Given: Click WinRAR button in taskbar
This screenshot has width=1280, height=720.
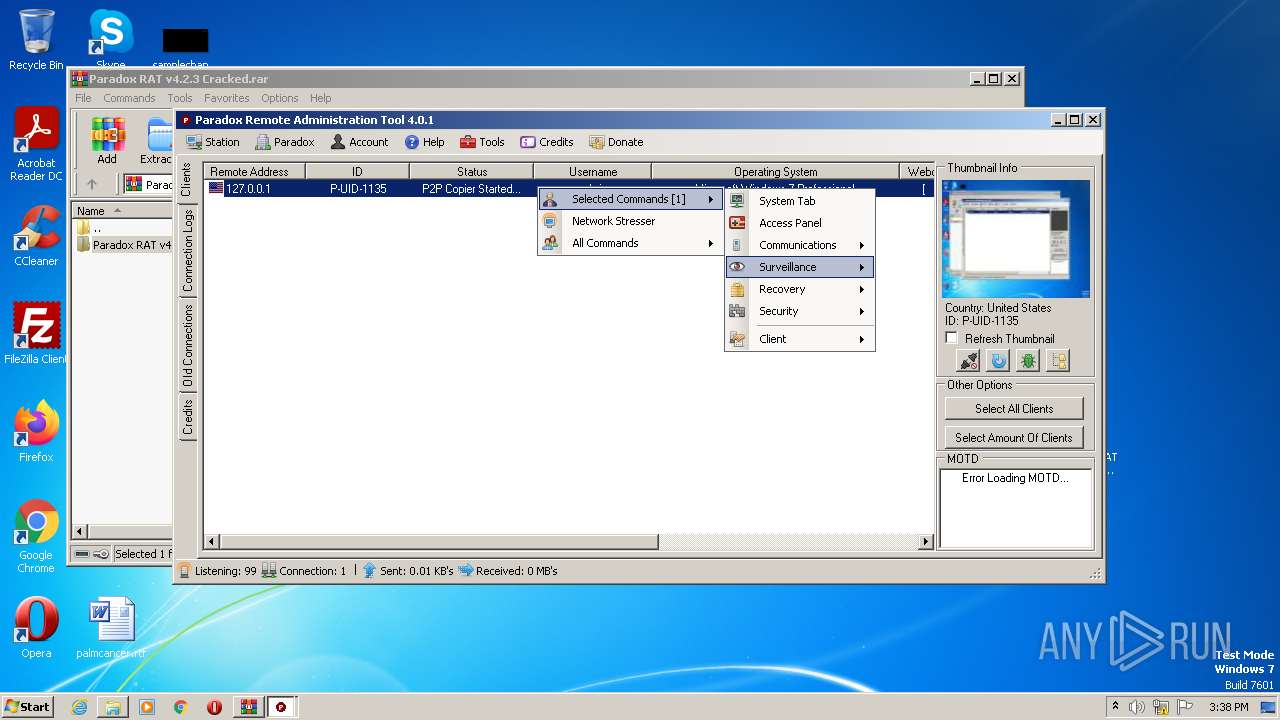Looking at the screenshot, I should pos(248,707).
